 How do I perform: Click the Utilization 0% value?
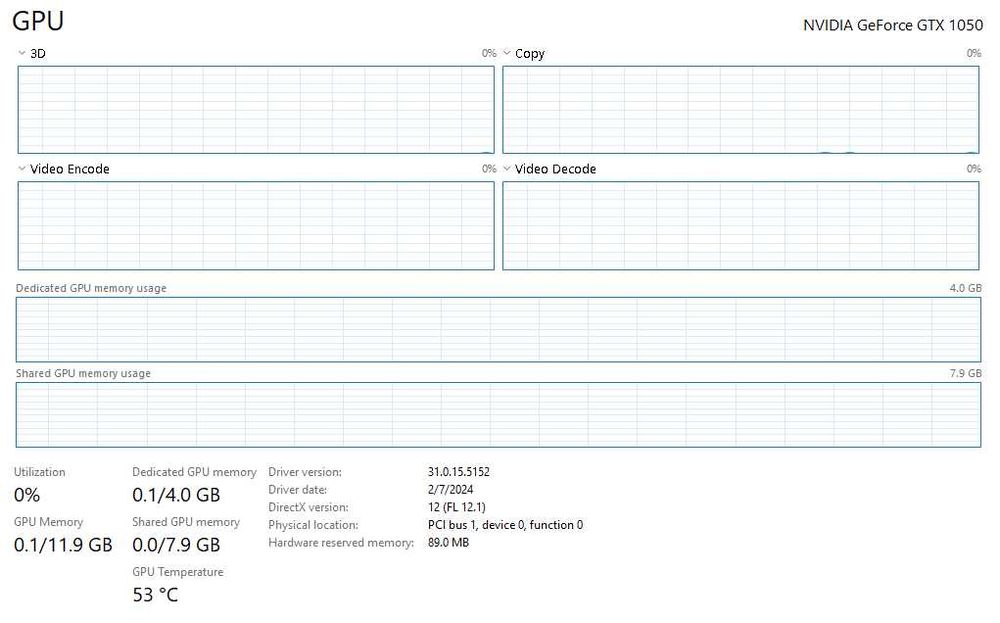coord(27,495)
